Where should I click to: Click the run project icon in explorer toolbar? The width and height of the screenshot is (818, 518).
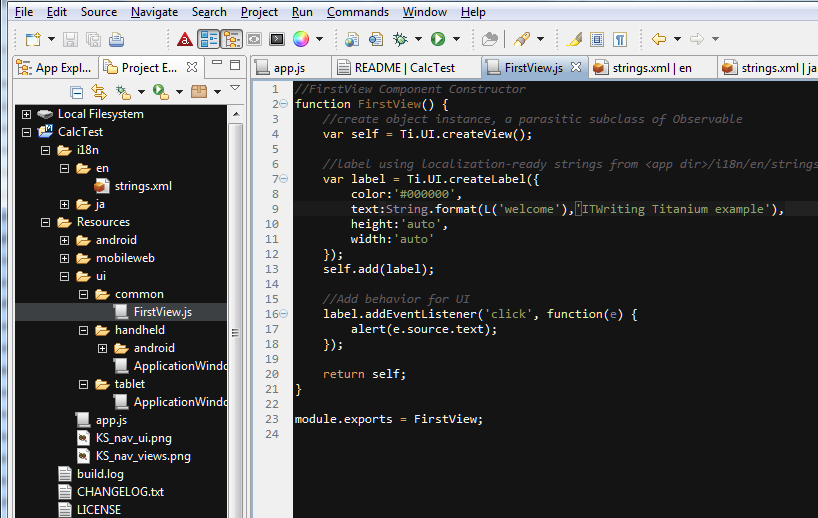[x=161, y=92]
